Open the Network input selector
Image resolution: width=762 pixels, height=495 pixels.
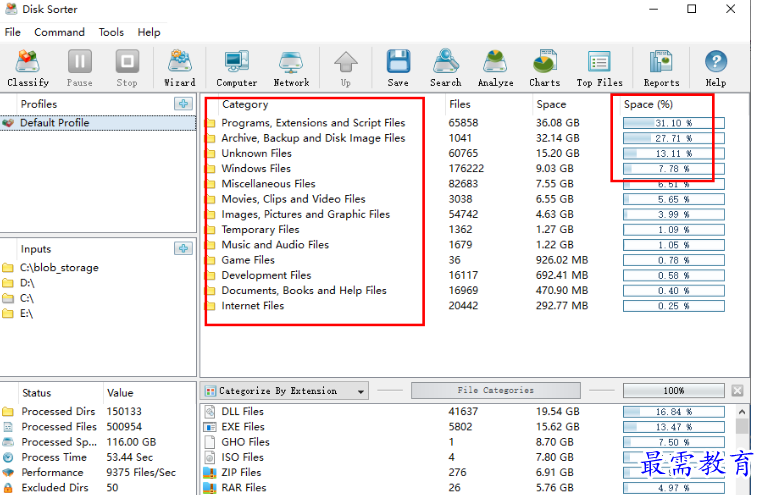[291, 68]
